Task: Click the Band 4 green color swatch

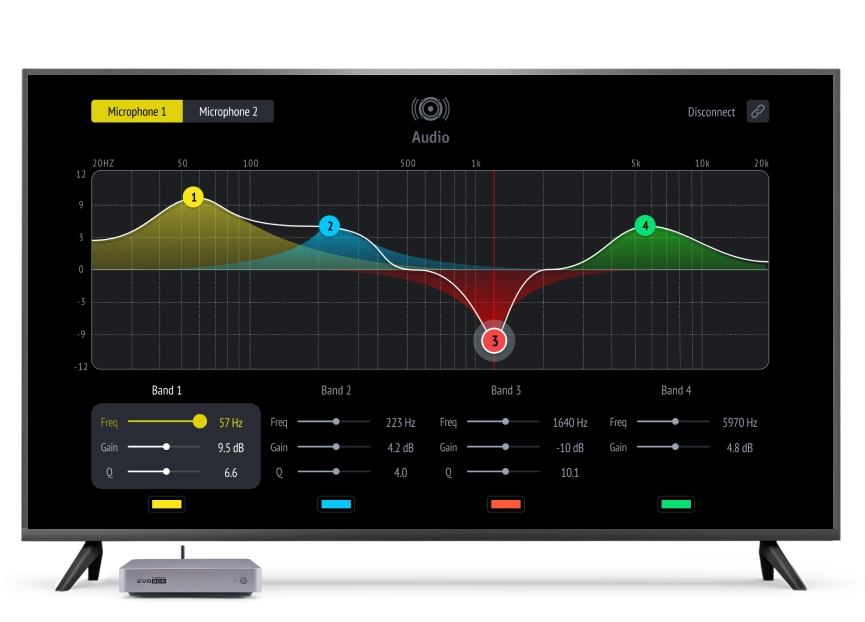Action: point(676,505)
